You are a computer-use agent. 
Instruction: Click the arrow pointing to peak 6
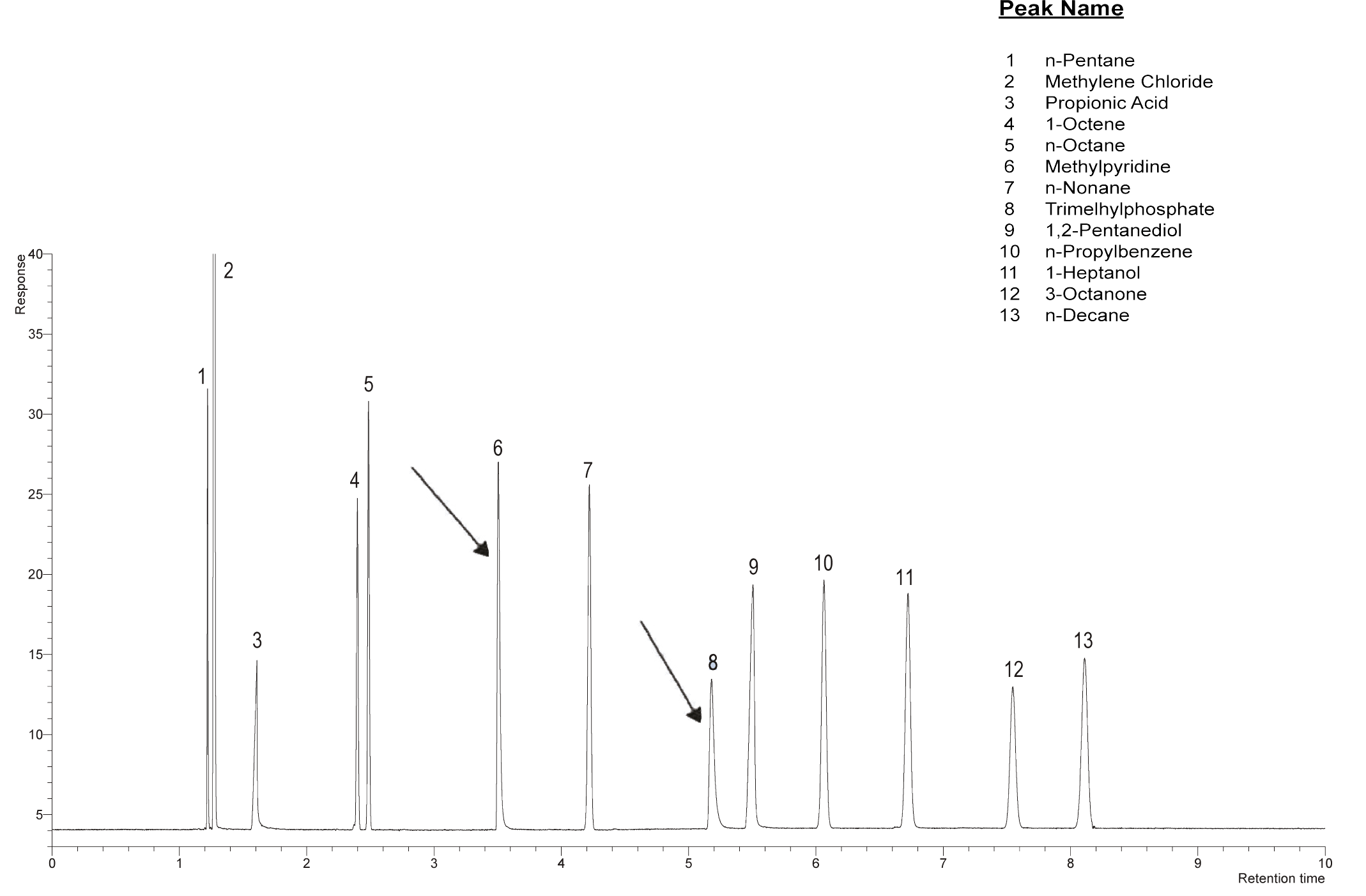(x=450, y=510)
